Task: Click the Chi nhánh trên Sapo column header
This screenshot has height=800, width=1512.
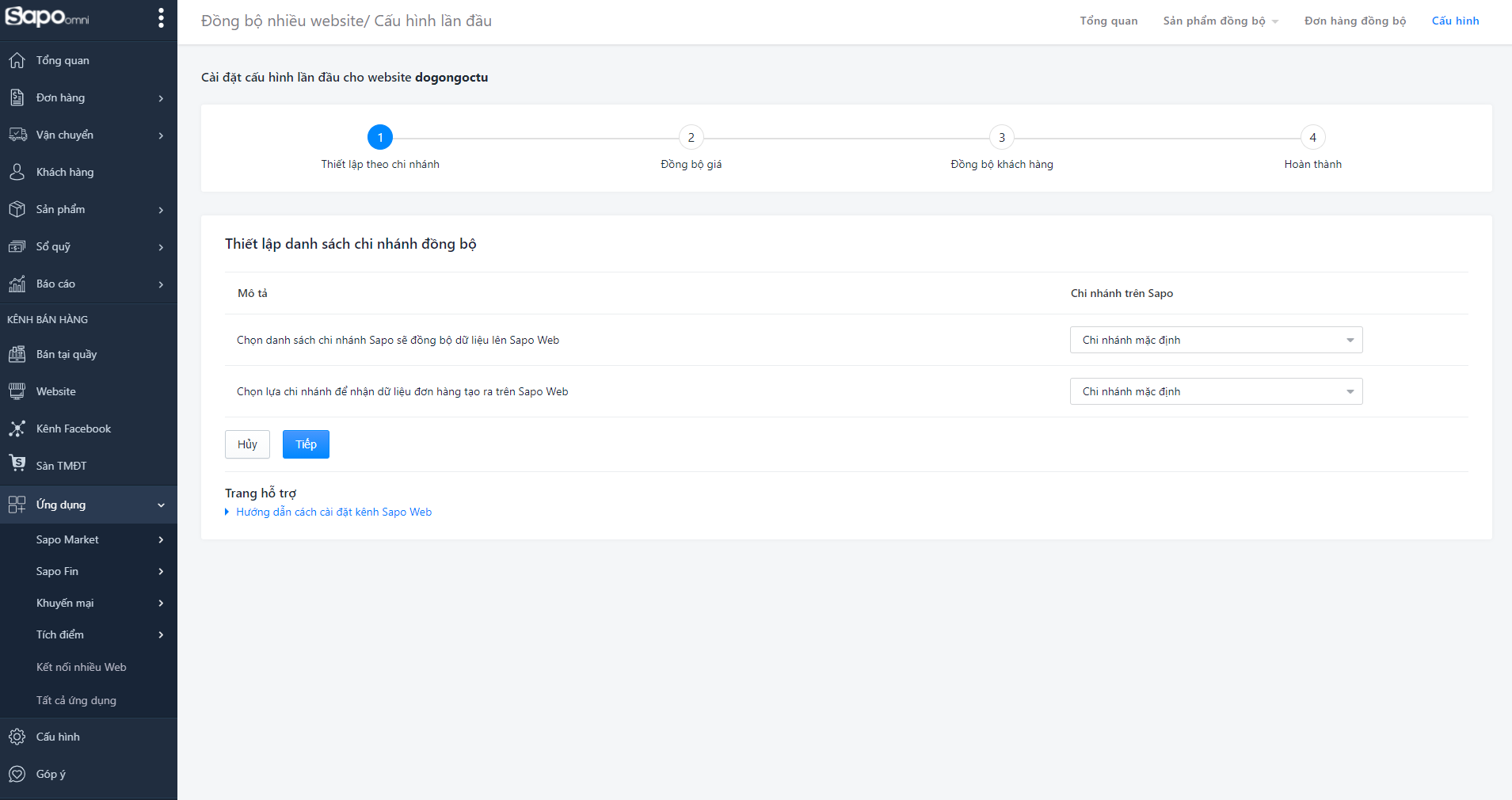Action: [x=1122, y=293]
